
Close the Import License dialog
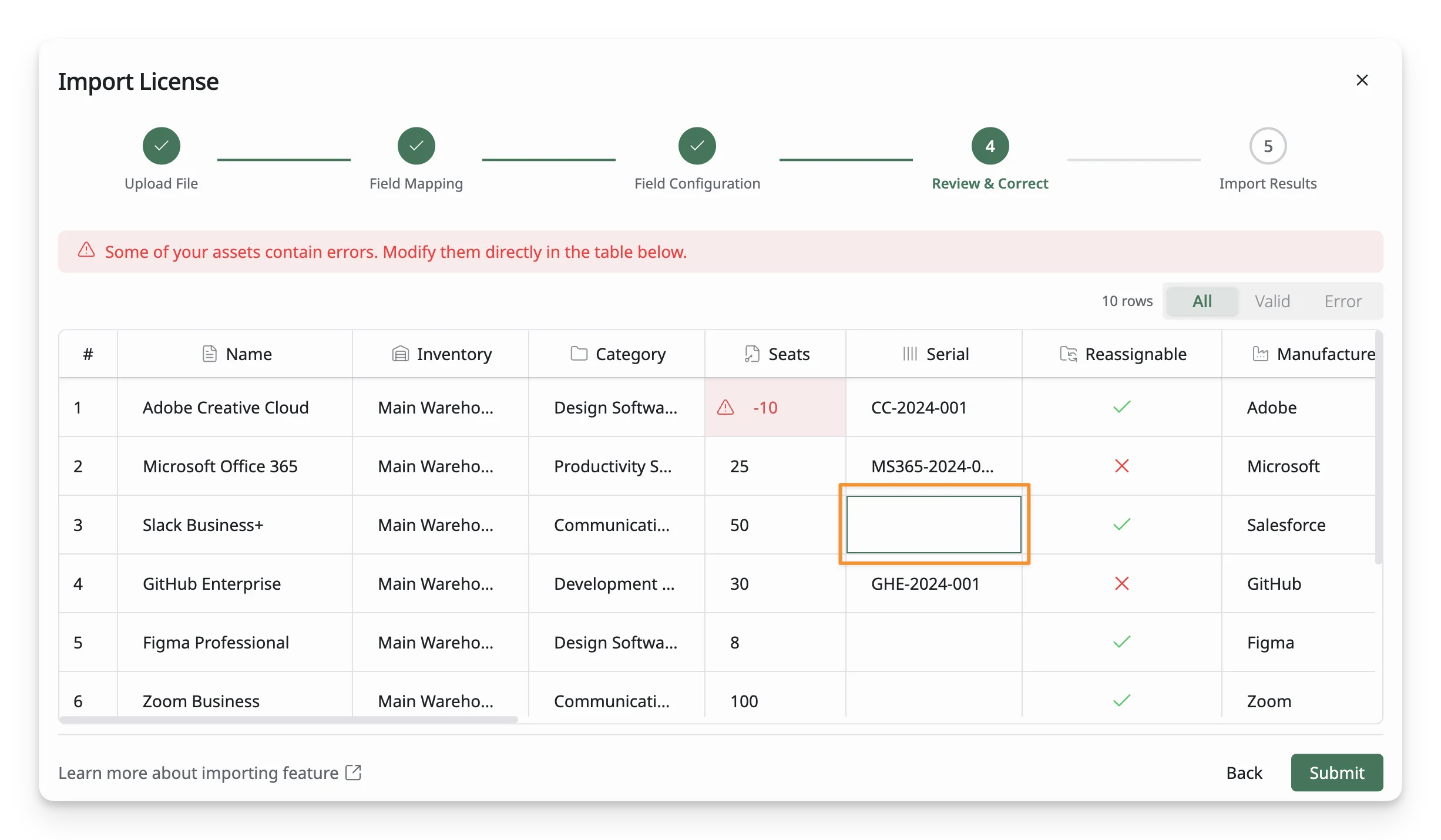tap(1362, 80)
